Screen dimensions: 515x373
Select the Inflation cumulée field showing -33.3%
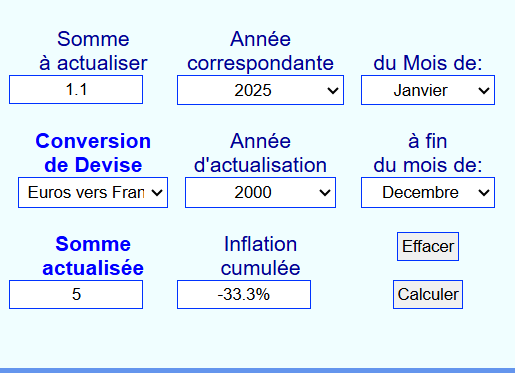[x=244, y=294]
